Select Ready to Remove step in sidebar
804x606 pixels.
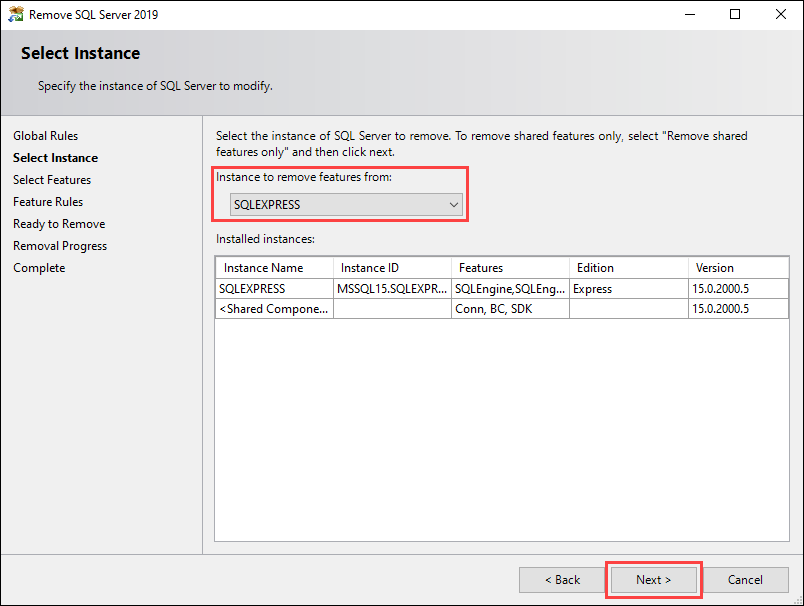click(59, 224)
